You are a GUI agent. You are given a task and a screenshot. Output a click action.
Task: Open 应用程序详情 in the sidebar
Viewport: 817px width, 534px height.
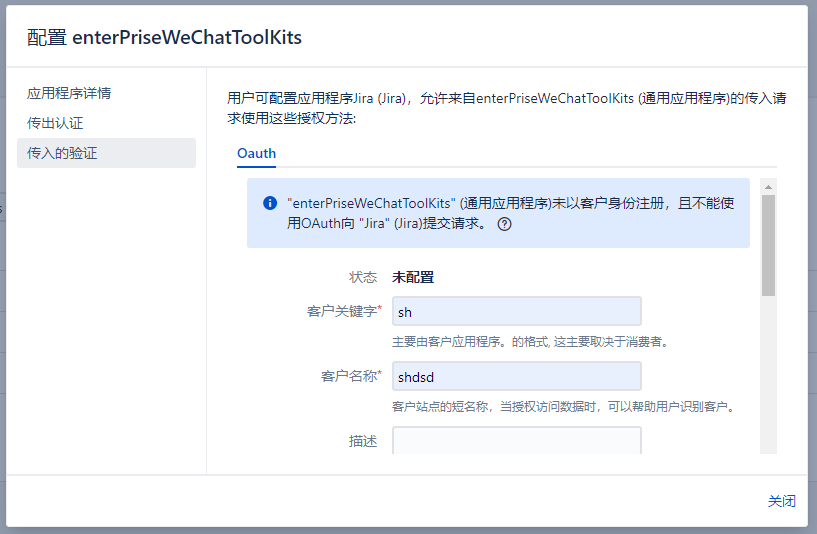tap(69, 93)
